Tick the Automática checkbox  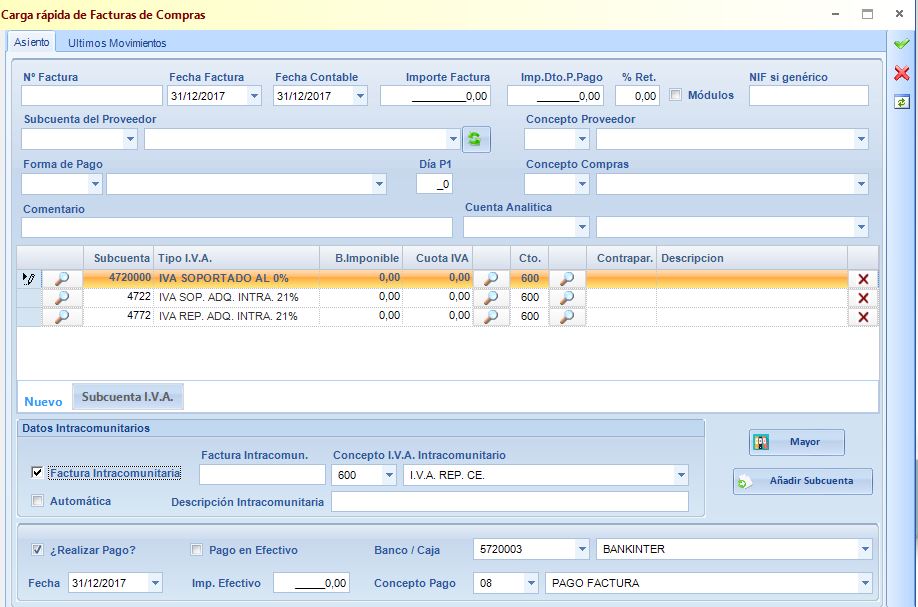tap(37, 500)
